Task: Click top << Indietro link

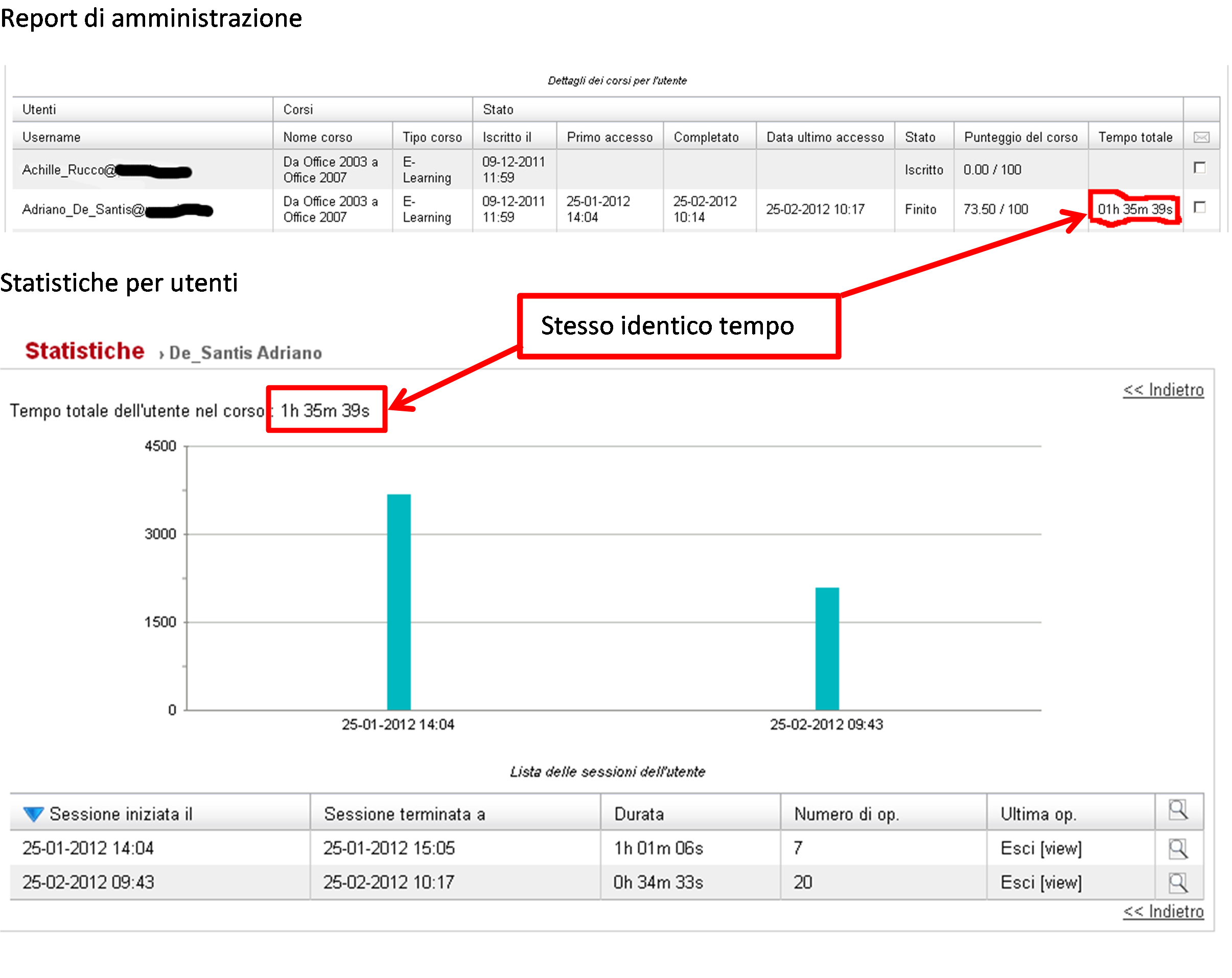Action: [x=1164, y=389]
